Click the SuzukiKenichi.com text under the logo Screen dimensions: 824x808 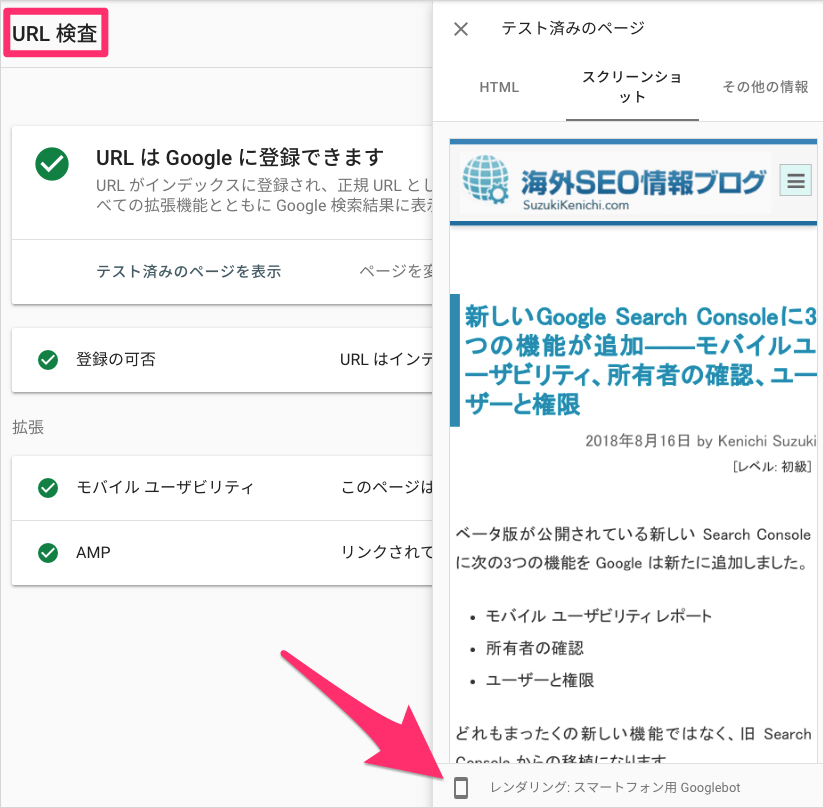(x=576, y=205)
